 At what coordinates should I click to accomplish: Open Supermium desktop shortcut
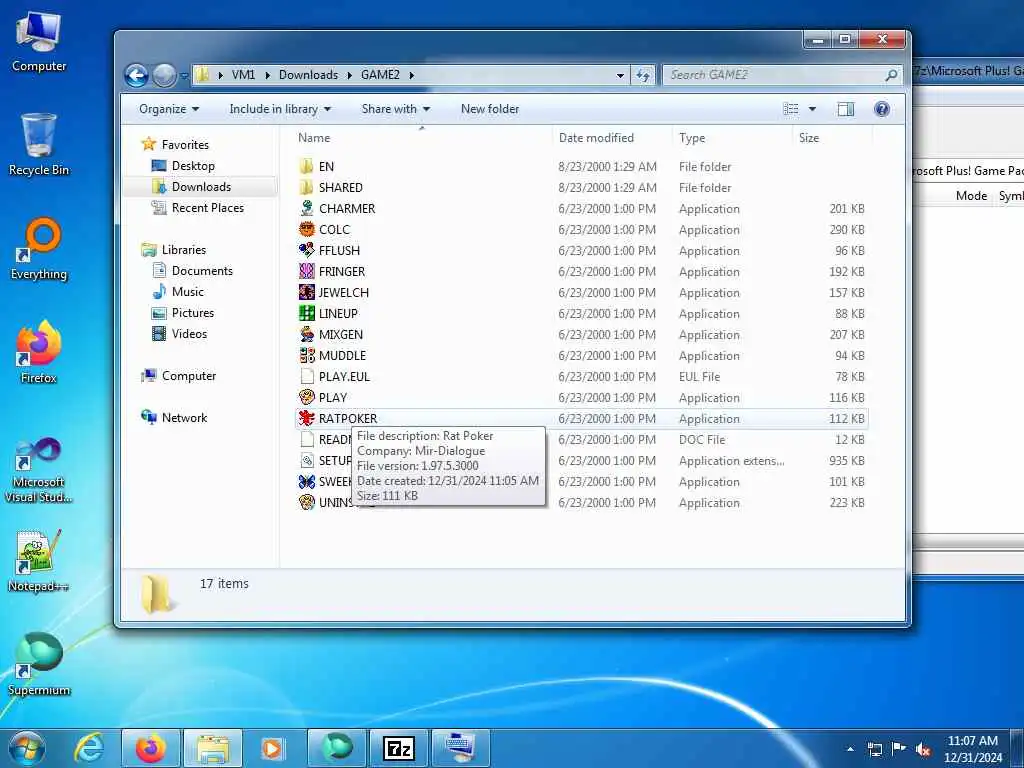coord(39,665)
